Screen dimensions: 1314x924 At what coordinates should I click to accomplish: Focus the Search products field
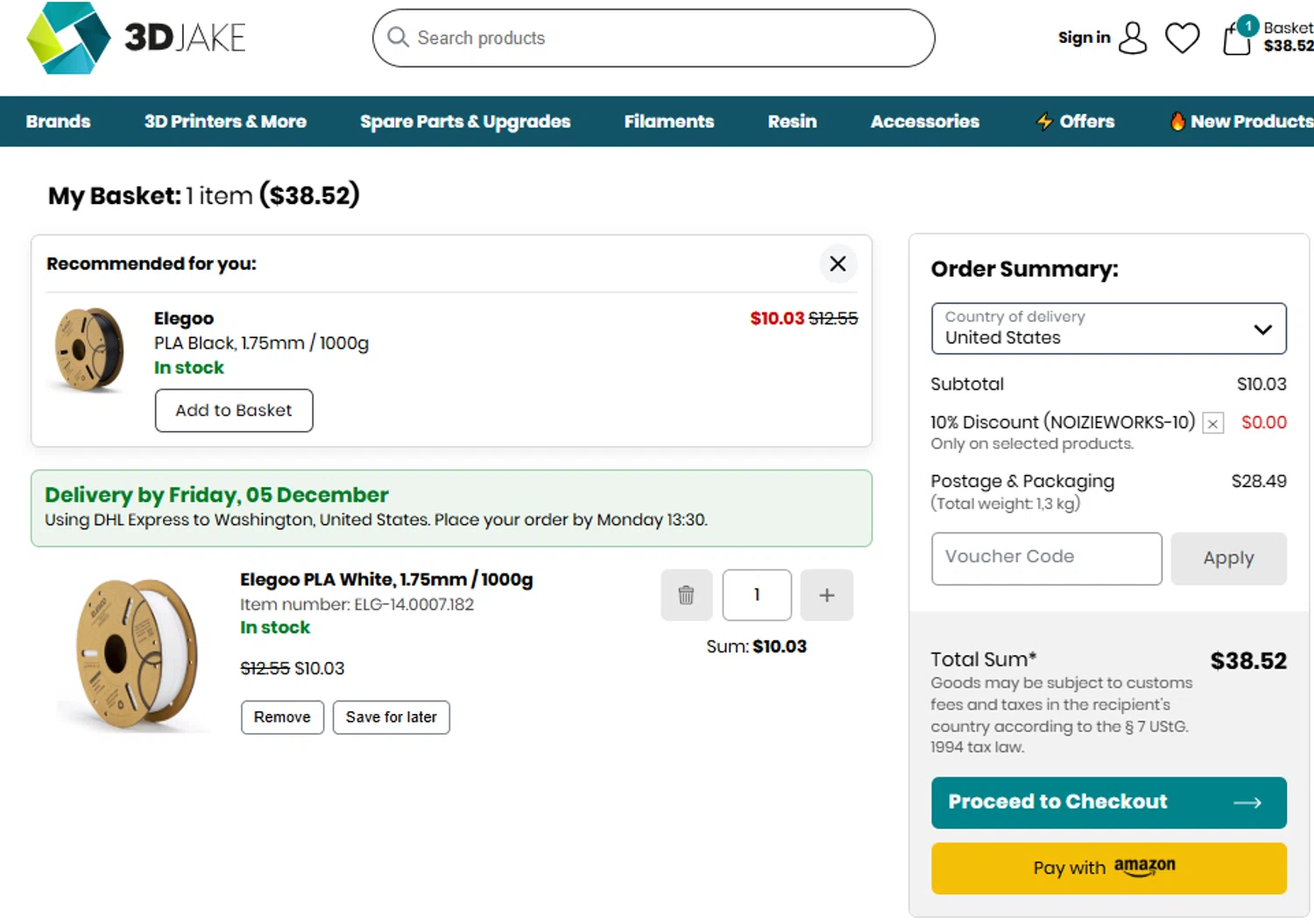653,38
